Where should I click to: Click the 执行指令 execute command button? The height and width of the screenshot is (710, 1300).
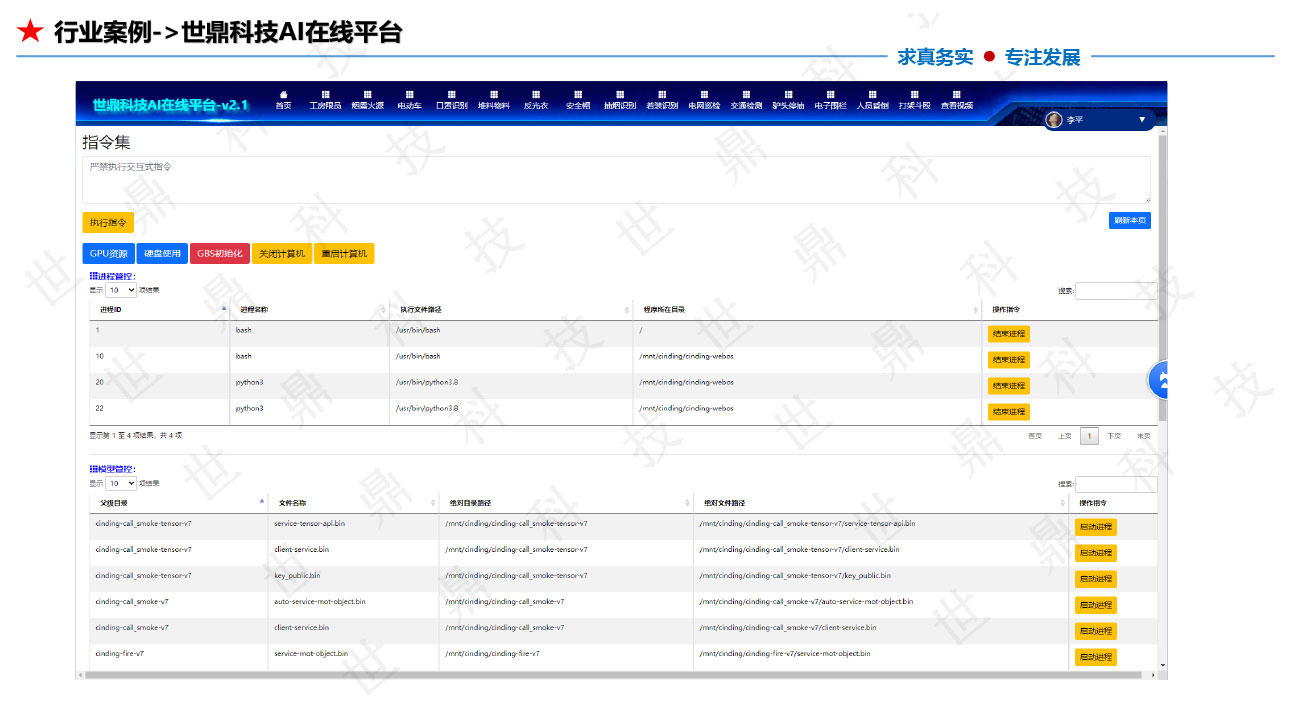(x=107, y=222)
